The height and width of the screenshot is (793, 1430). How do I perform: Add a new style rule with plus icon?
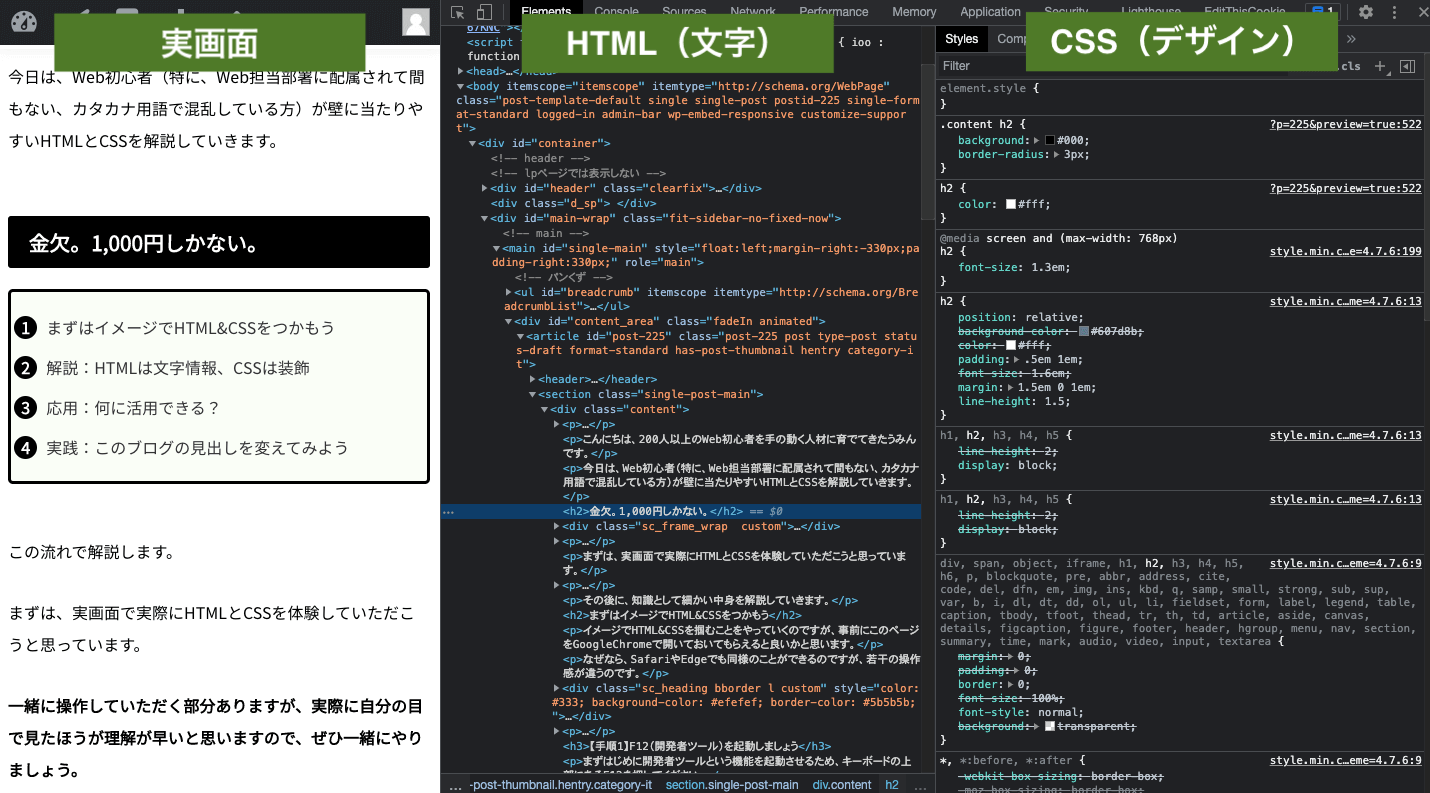pos(1380,66)
